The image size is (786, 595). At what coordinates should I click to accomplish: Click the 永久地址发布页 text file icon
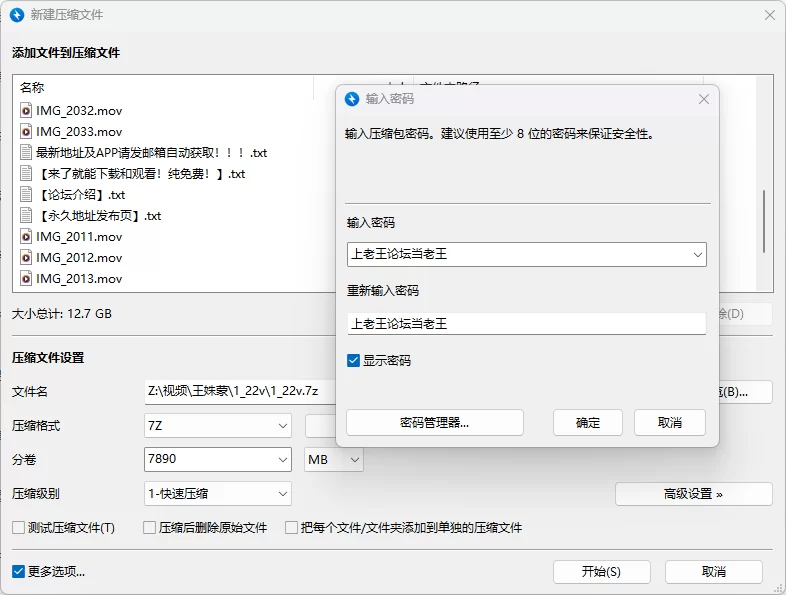pos(27,215)
